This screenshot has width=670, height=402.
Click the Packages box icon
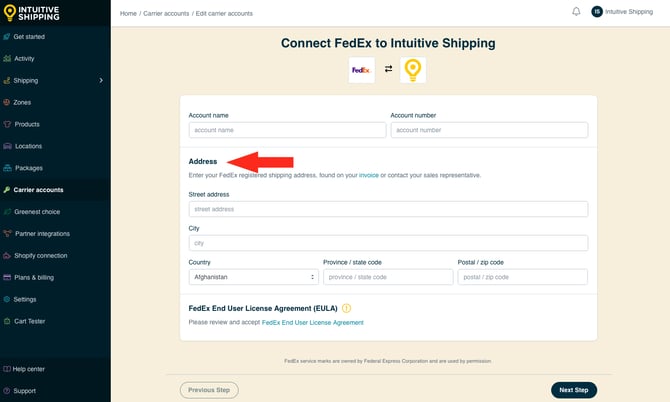7,168
